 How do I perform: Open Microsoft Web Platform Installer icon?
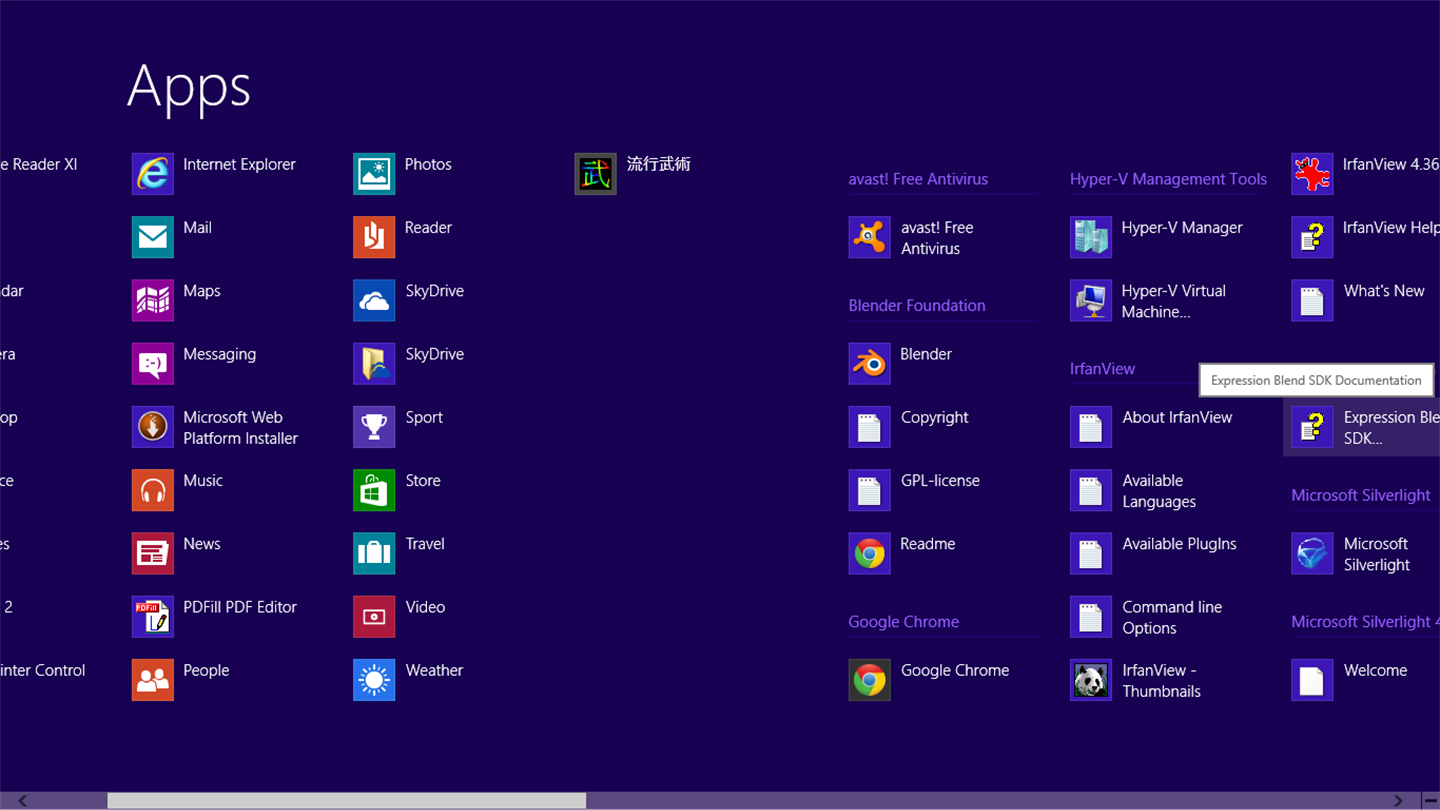(x=152, y=427)
